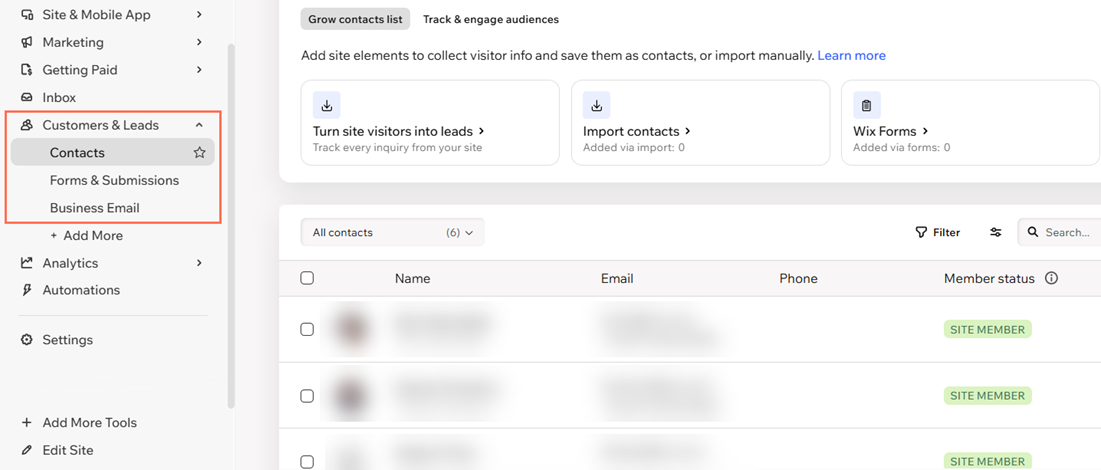This screenshot has width=1101, height=470.
Task: Open Business Email
Action: [x=95, y=208]
